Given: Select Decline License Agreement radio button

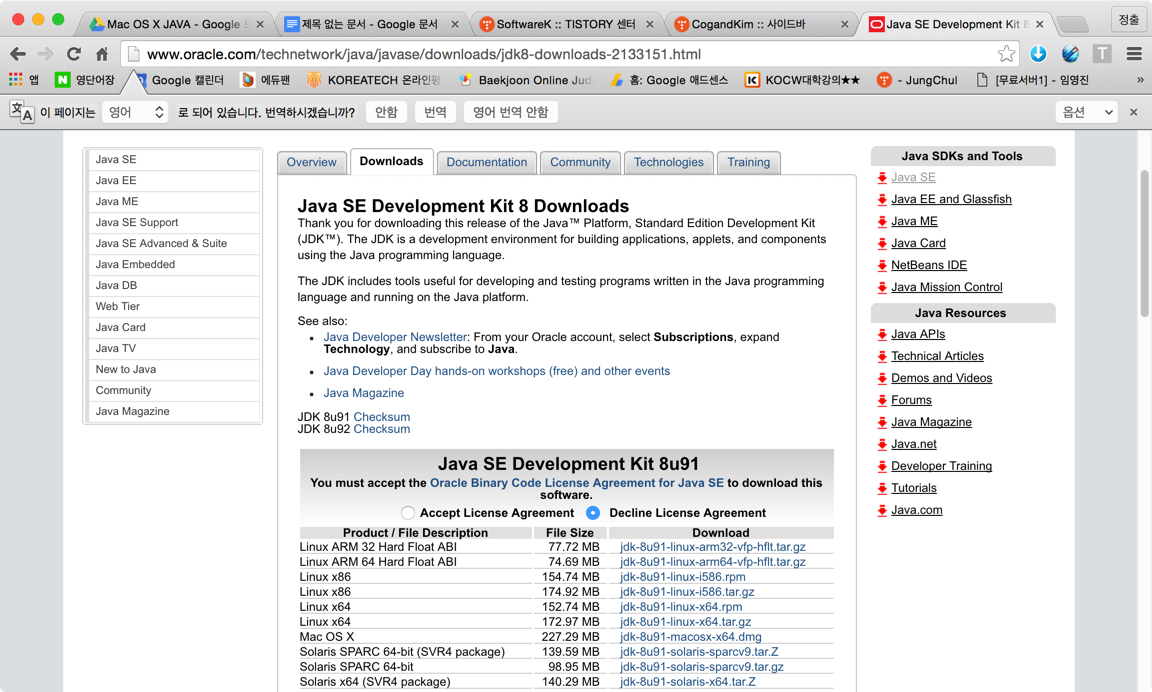Looking at the screenshot, I should [593, 513].
